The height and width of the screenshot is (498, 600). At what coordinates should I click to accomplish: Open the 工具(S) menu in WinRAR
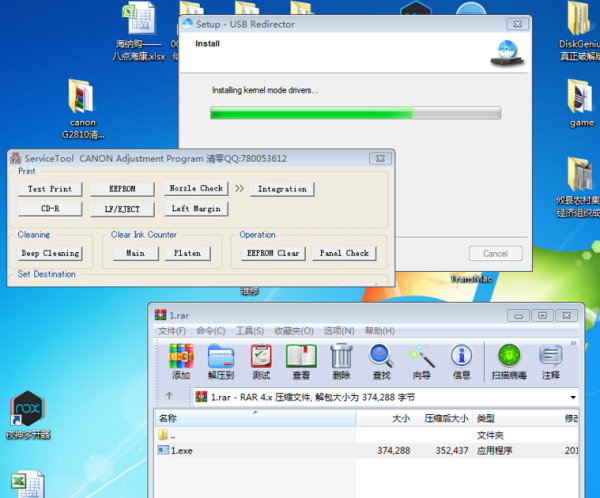point(250,331)
